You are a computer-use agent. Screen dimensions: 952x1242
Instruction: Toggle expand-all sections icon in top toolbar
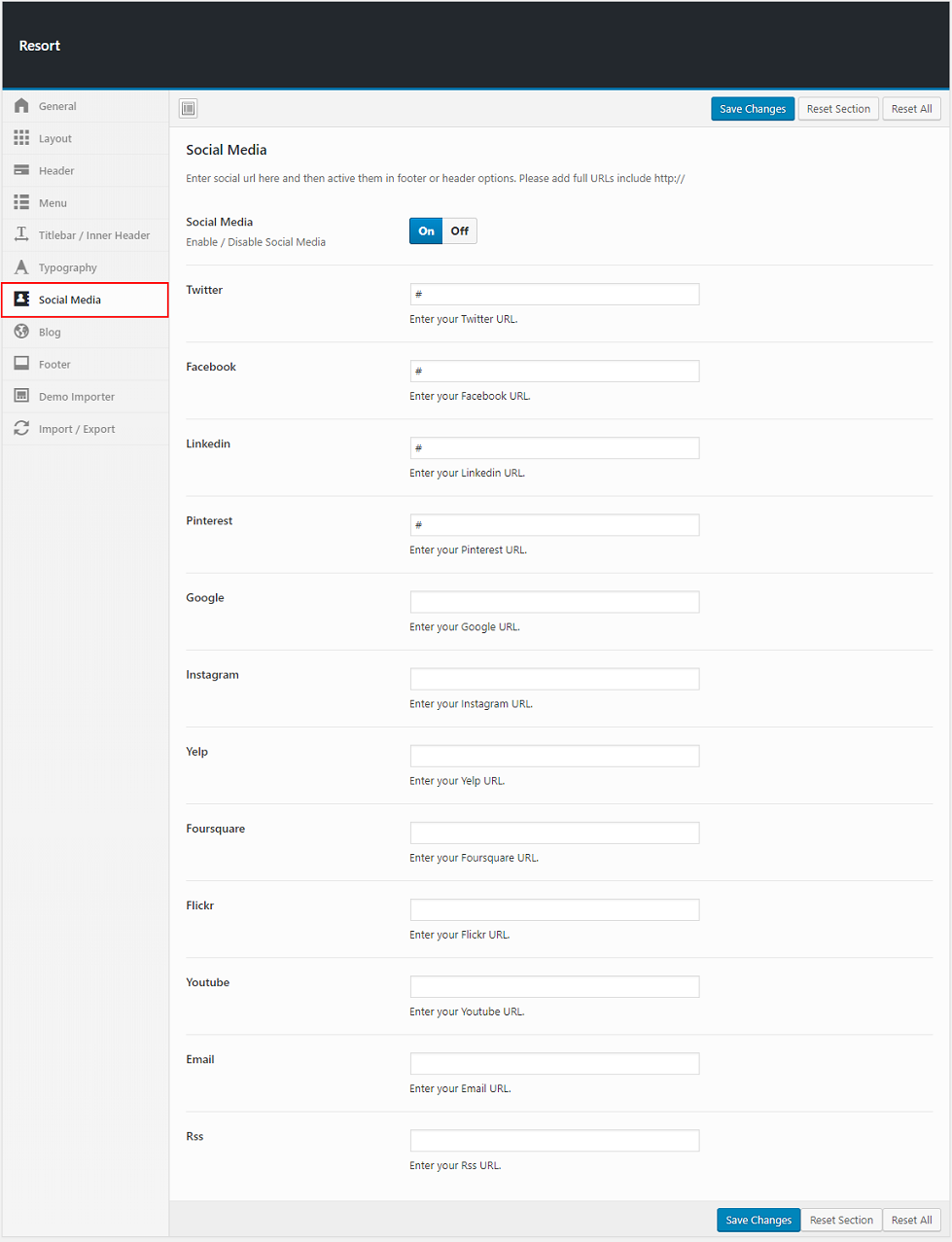189,109
